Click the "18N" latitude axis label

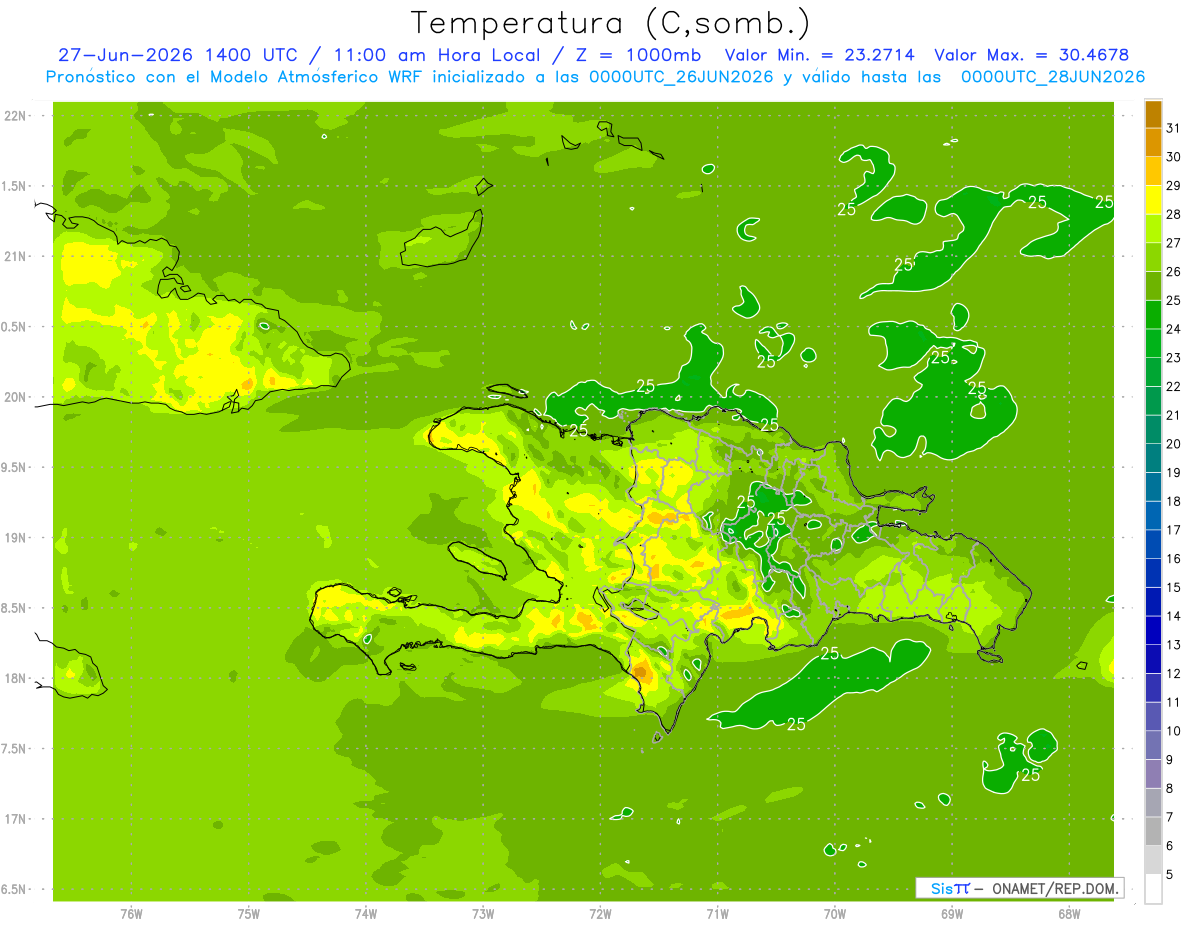click(15, 678)
